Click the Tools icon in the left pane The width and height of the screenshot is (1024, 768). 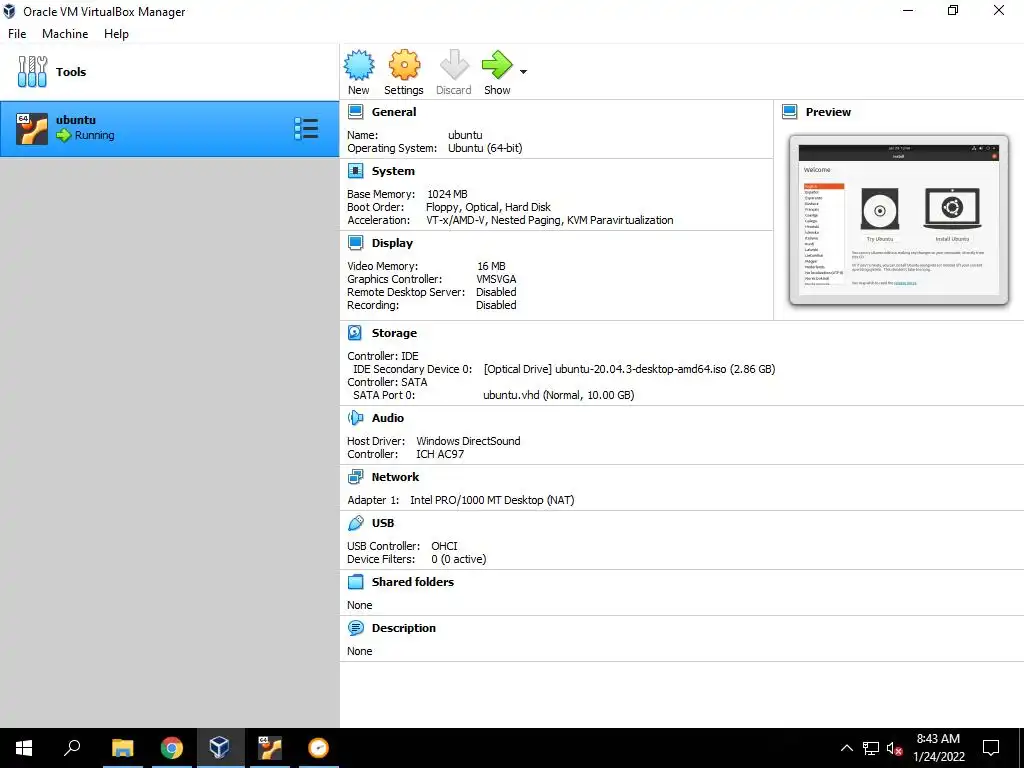[32, 72]
